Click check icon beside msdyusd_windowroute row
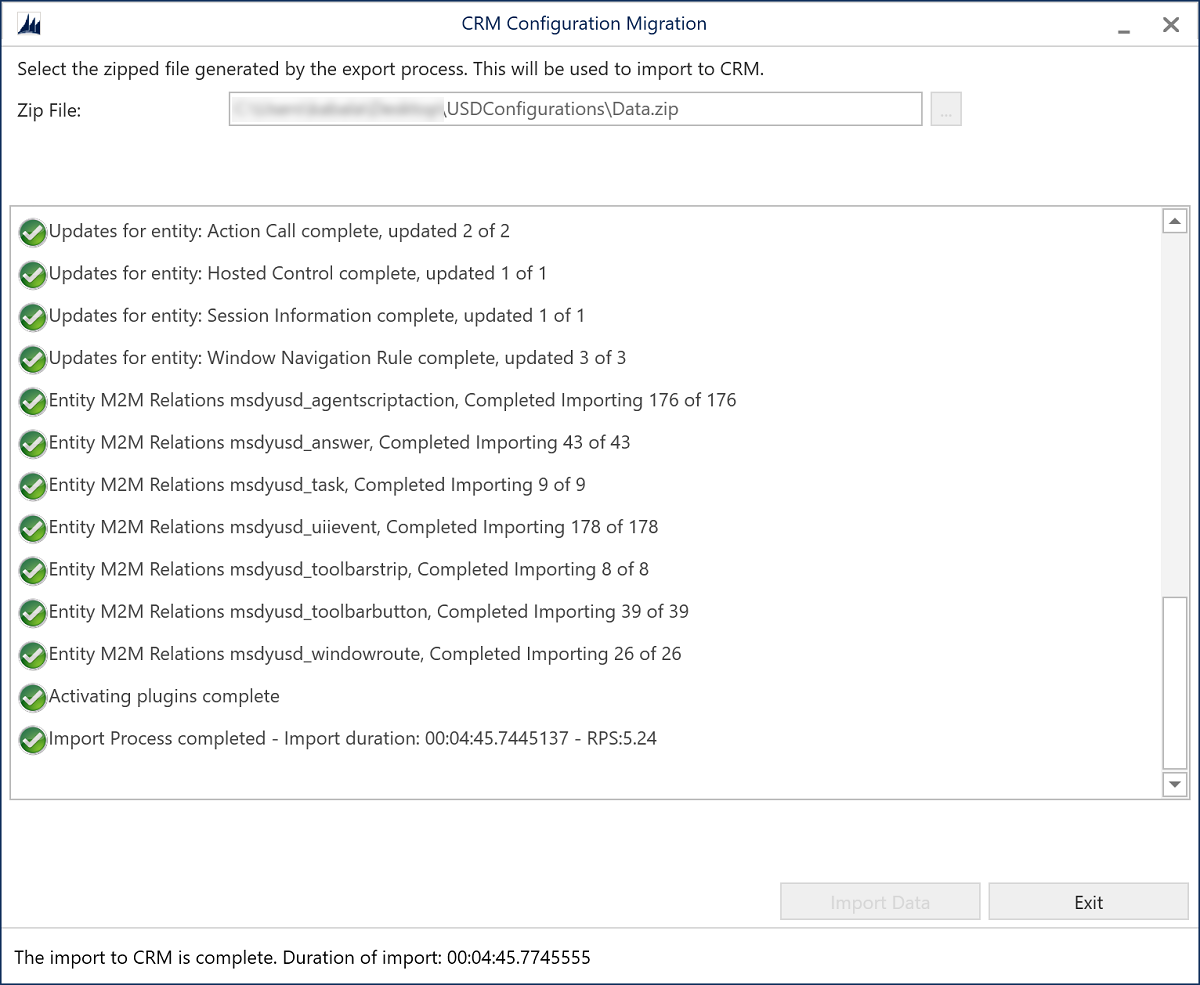This screenshot has width=1200, height=985. 33,655
